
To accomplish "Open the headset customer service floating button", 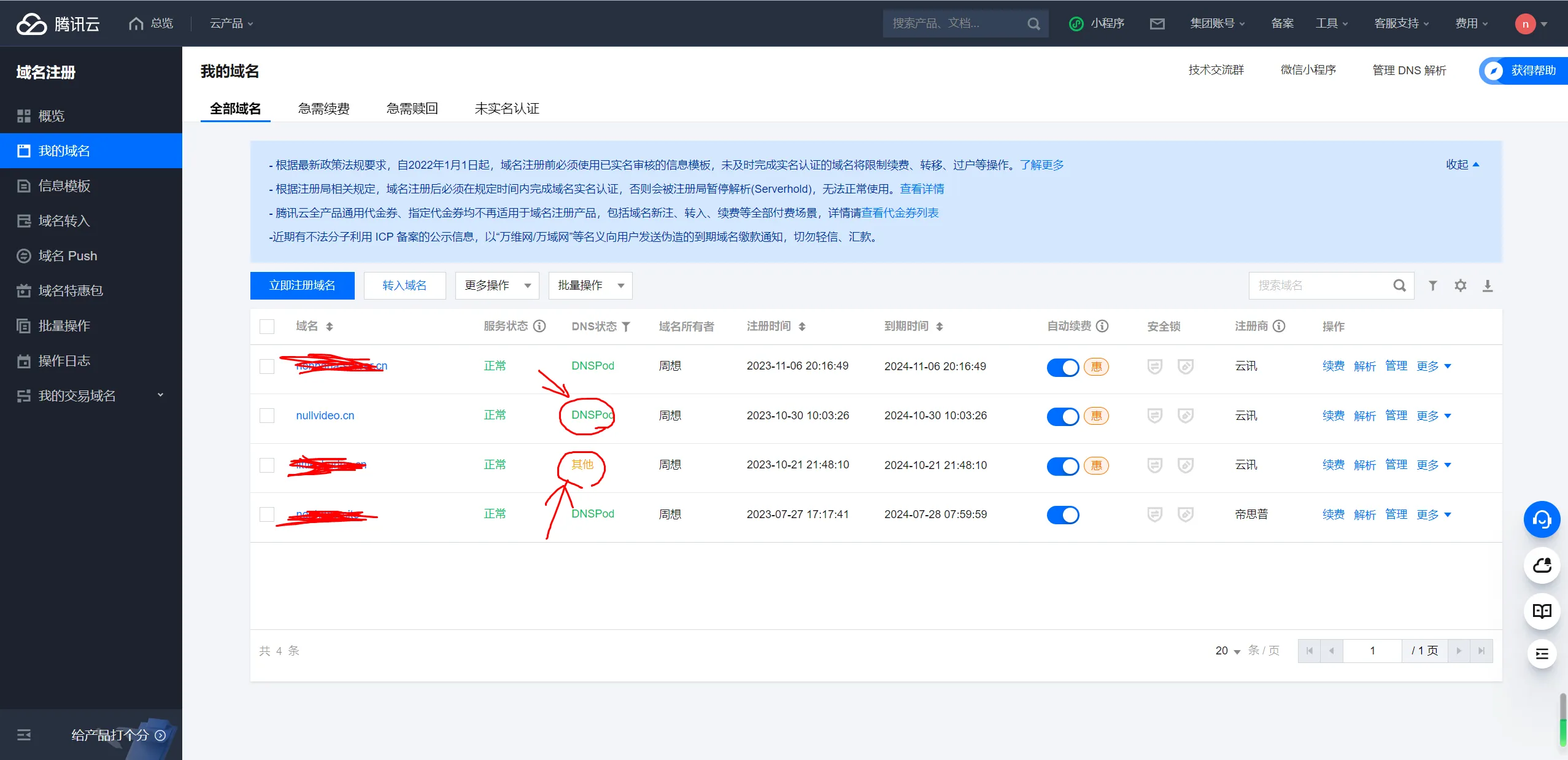I will tap(1542, 520).
